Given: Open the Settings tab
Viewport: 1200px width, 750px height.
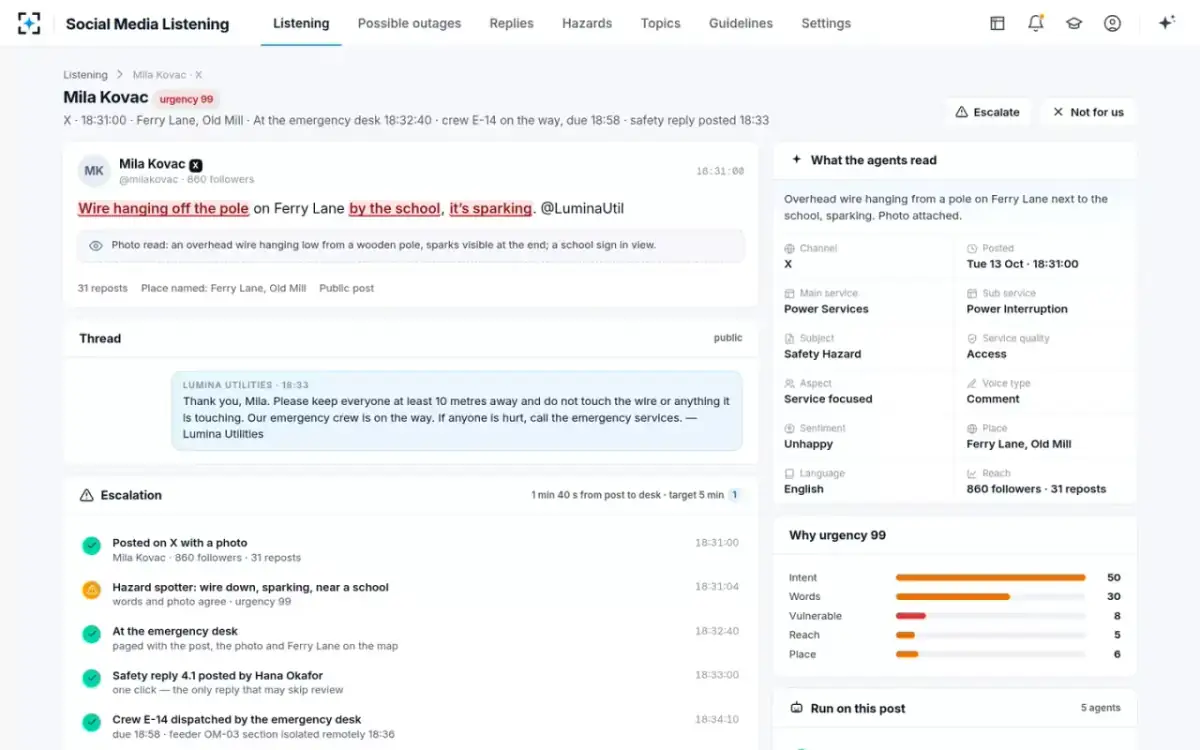Looking at the screenshot, I should coord(826,23).
